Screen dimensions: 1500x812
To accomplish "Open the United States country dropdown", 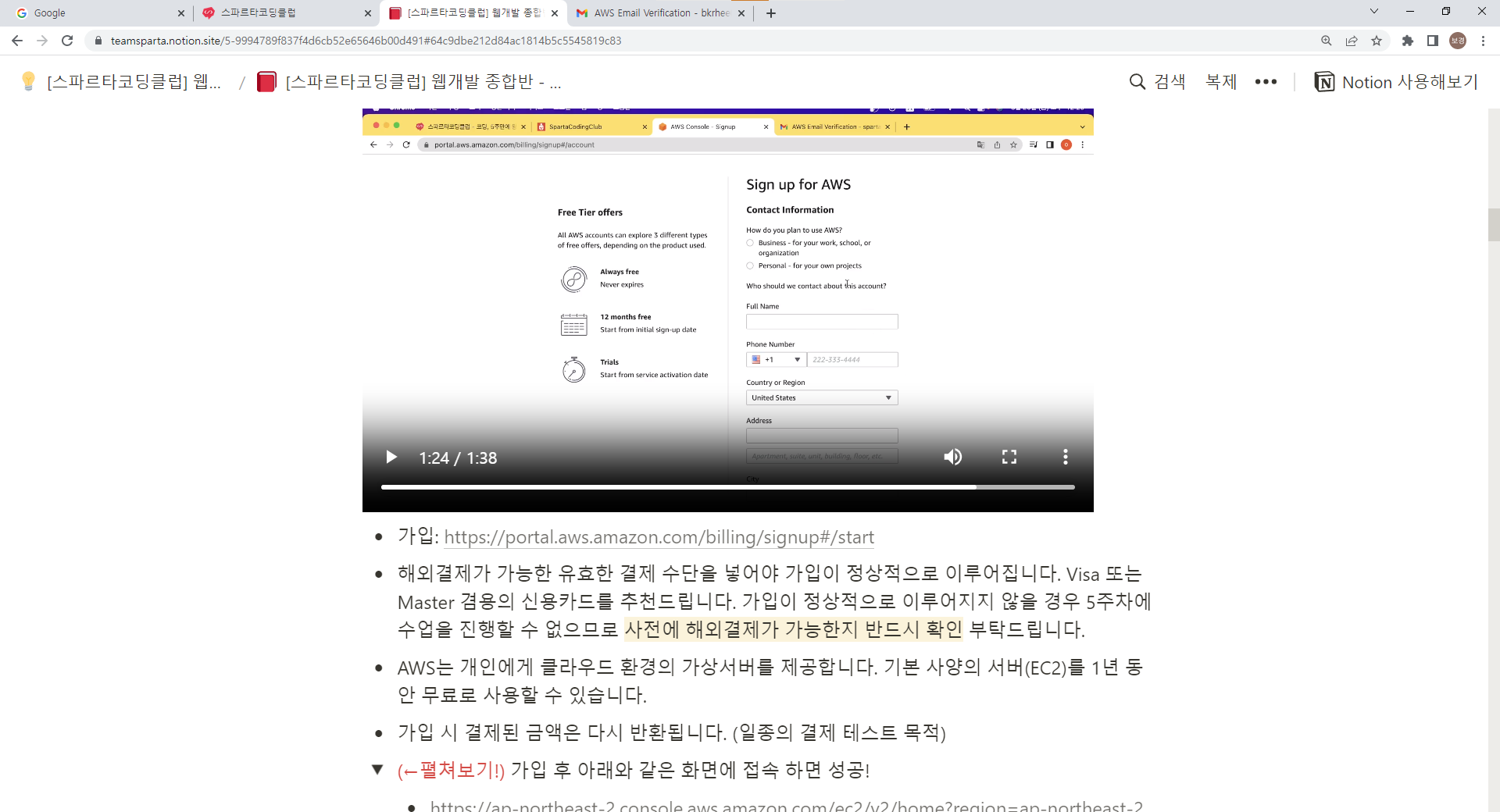I will click(822, 398).
